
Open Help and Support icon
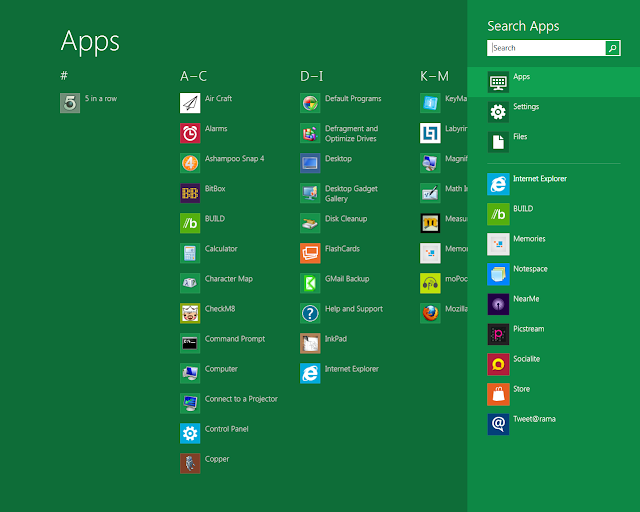(x=310, y=313)
